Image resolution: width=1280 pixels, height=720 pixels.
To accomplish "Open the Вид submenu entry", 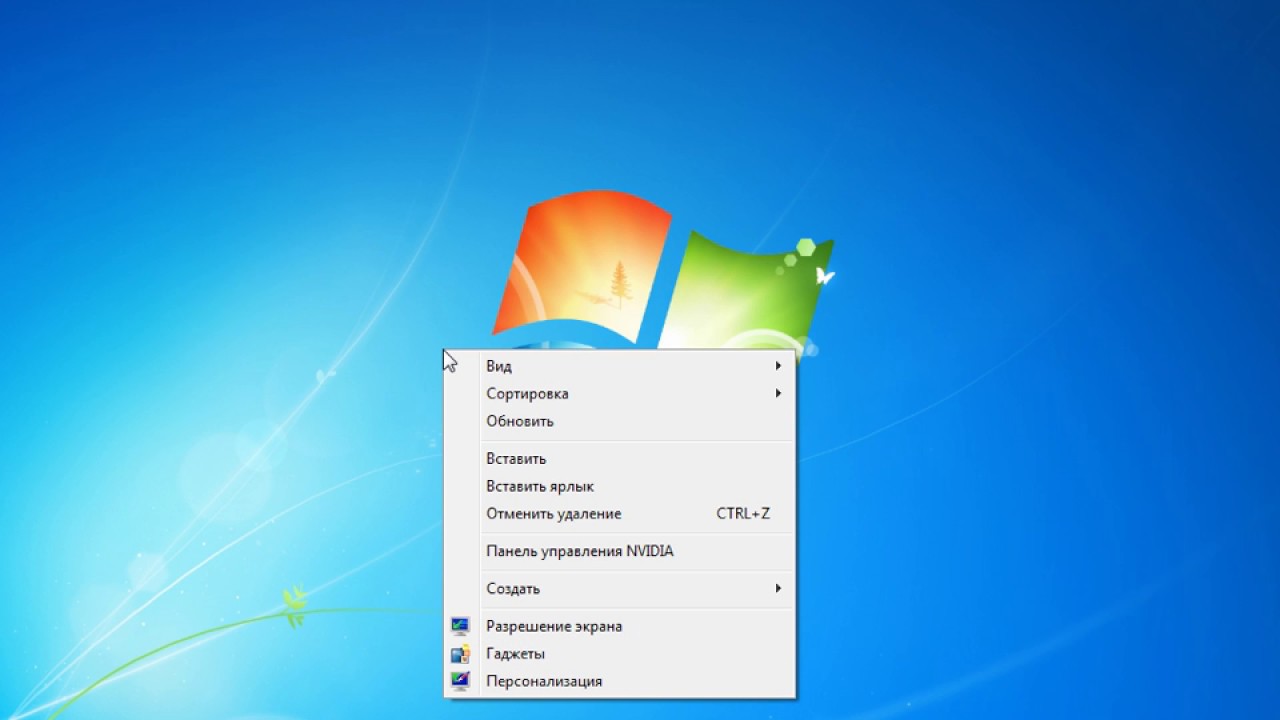I will click(619, 366).
